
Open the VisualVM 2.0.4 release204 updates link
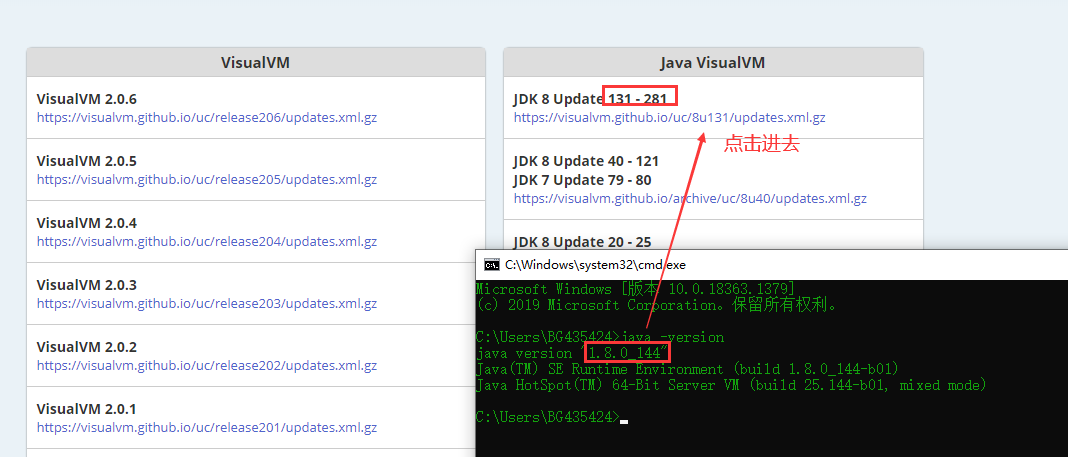pos(206,242)
